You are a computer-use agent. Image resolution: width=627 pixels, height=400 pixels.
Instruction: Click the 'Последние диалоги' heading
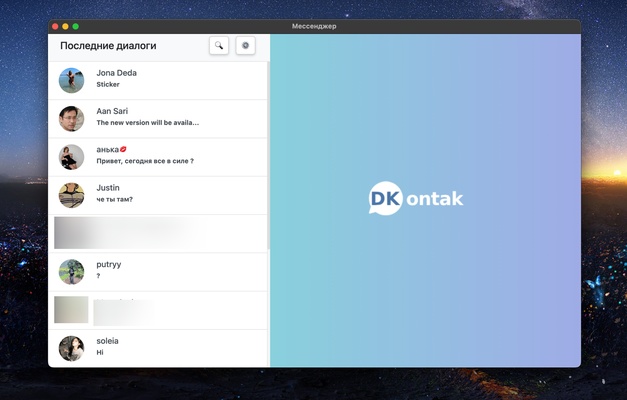[108, 46]
